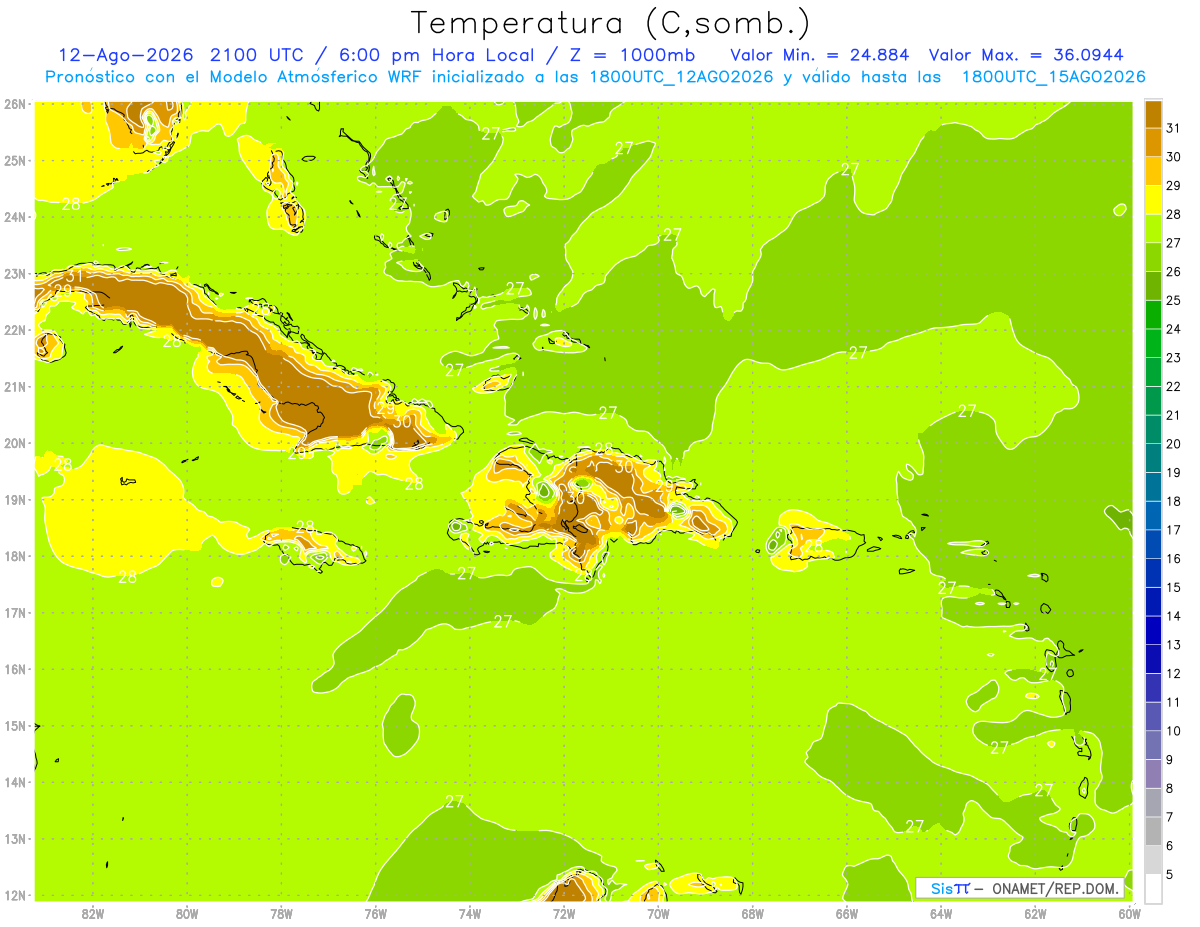Click the 22N latitude axis label

(15, 330)
